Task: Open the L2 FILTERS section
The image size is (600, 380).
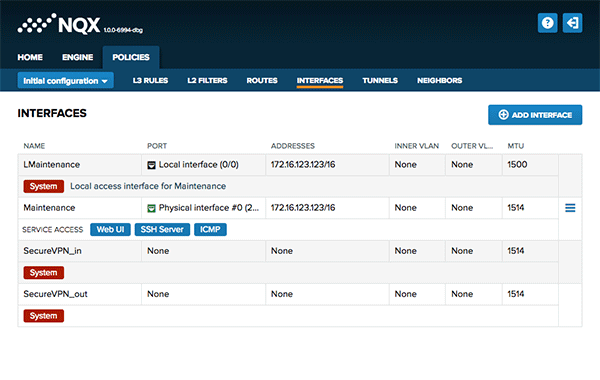Action: pos(207,81)
